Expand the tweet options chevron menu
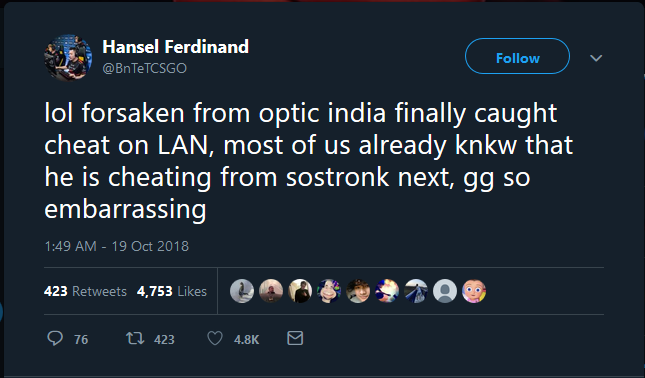Screen dimensions: 645x378 click(x=596, y=58)
